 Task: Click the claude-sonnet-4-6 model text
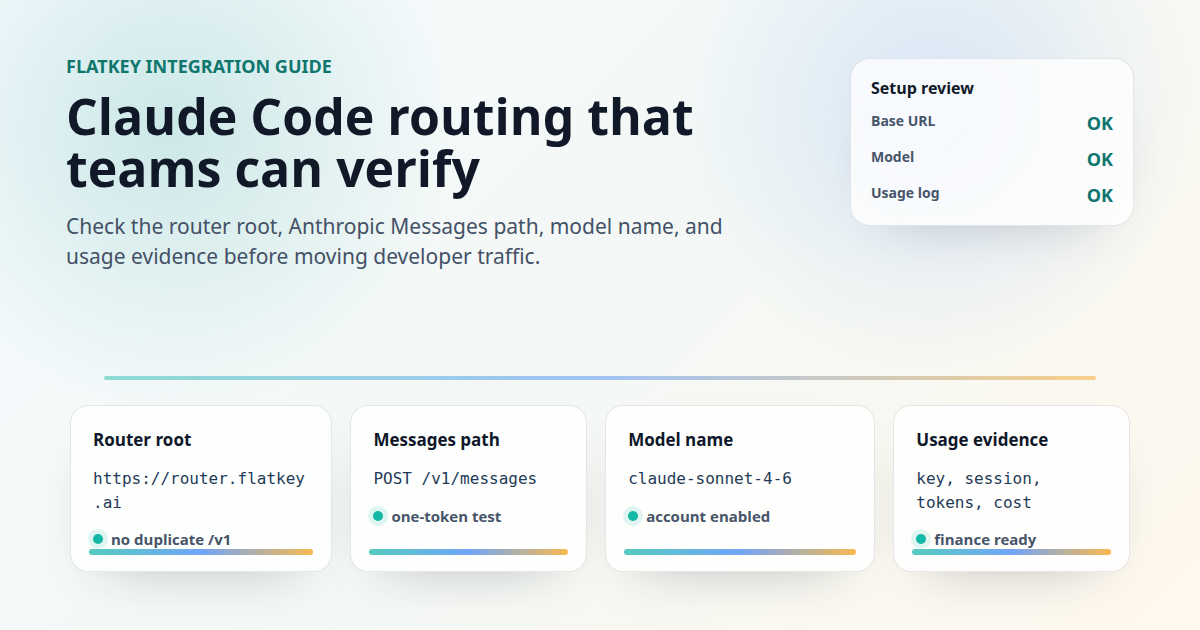coord(710,478)
